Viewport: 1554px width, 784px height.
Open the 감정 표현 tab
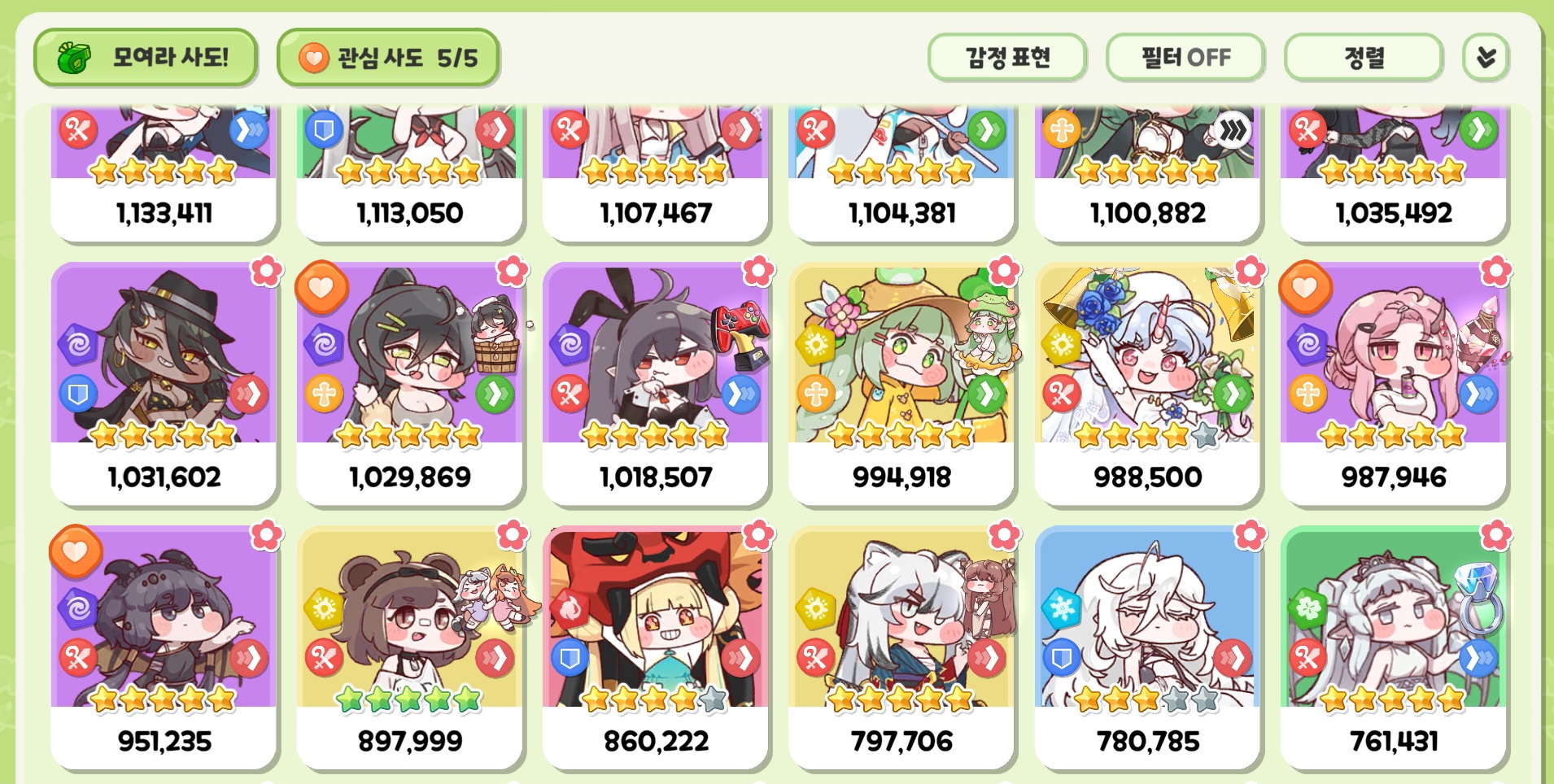coord(1007,58)
